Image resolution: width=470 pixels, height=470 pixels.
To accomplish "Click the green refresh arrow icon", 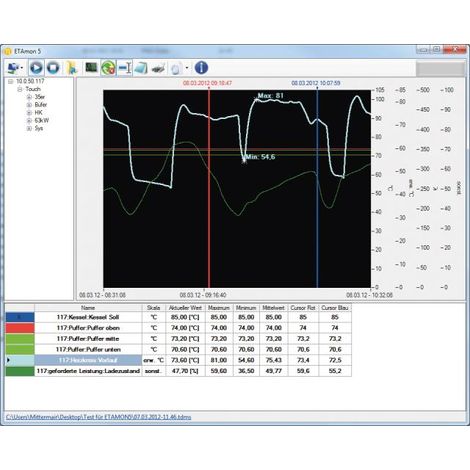I will (108, 68).
